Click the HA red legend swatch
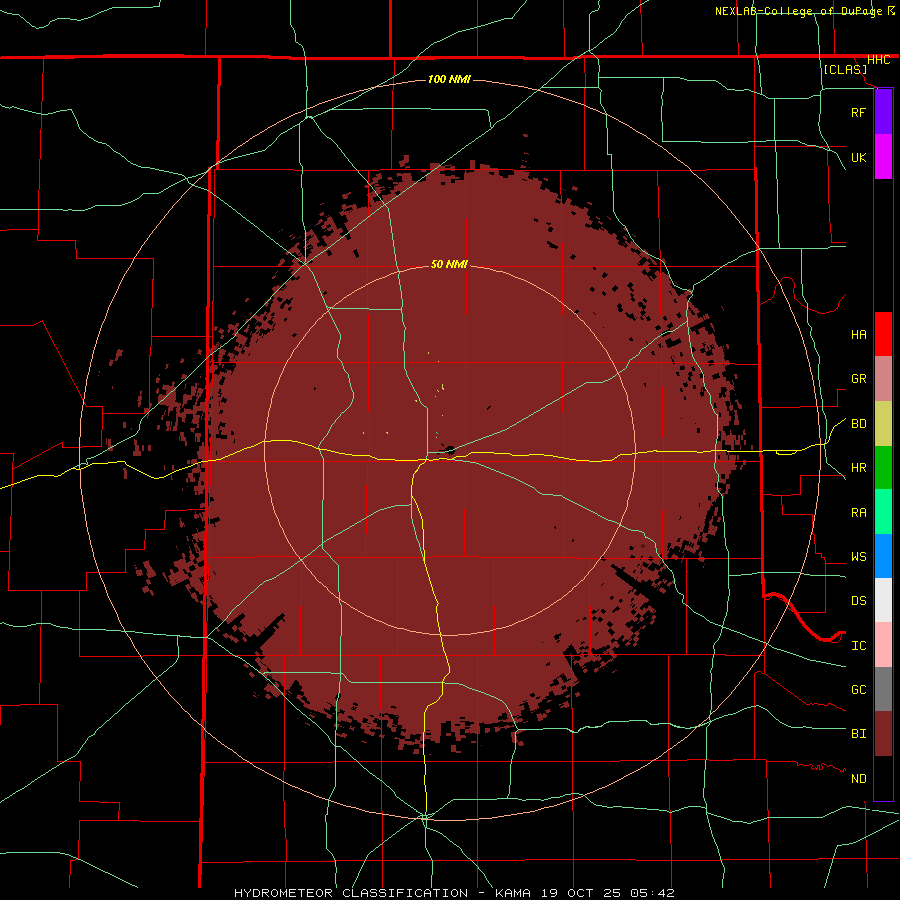This screenshot has height=900, width=900. [x=883, y=334]
